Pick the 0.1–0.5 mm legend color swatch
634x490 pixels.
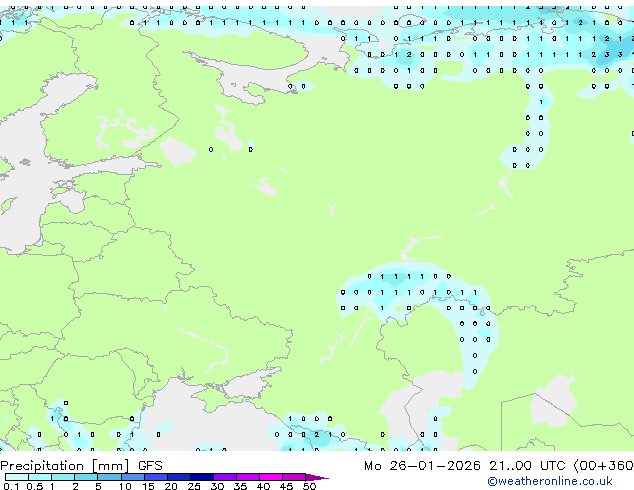click(x=17, y=477)
